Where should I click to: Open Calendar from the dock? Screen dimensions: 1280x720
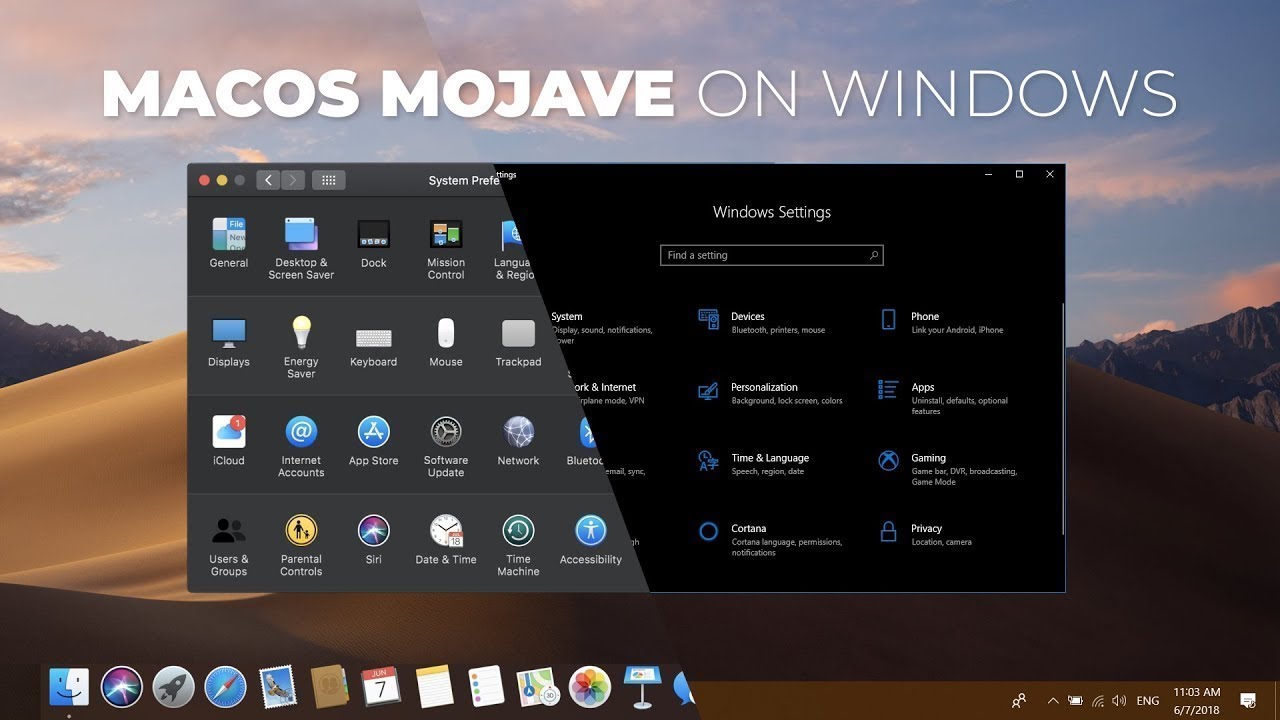tap(381, 686)
